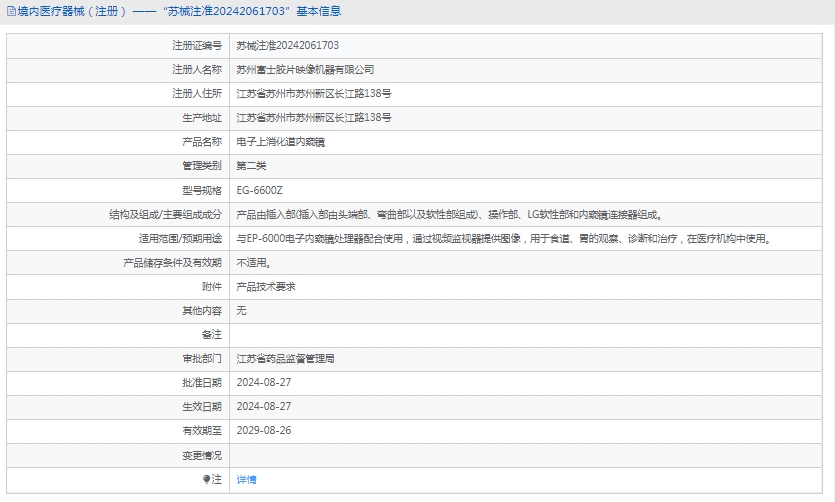Click the product name 电子上消化道内窥镜
Image resolution: width=835 pixels, height=502 pixels.
tap(280, 142)
